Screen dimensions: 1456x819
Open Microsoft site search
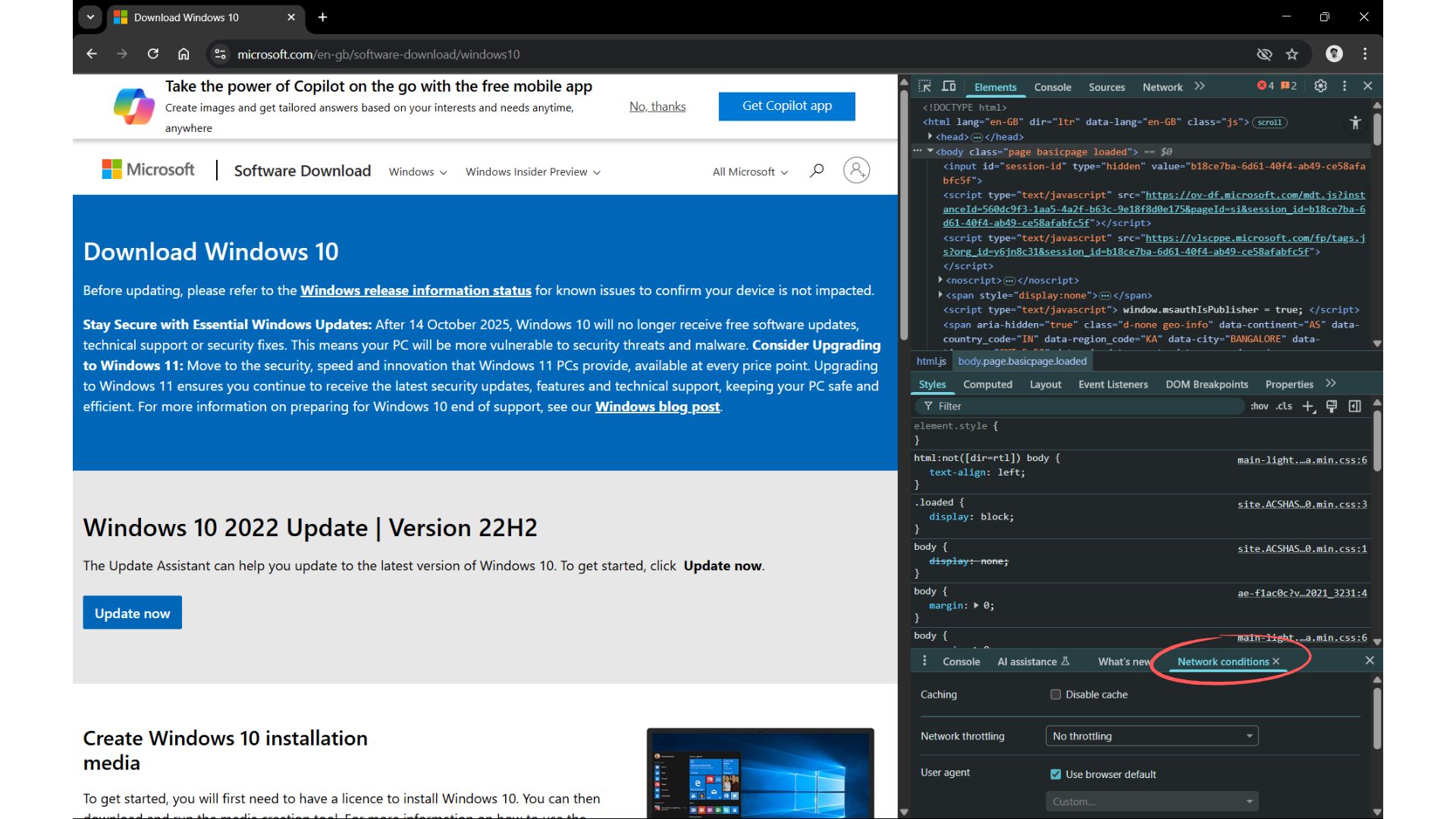(x=817, y=171)
